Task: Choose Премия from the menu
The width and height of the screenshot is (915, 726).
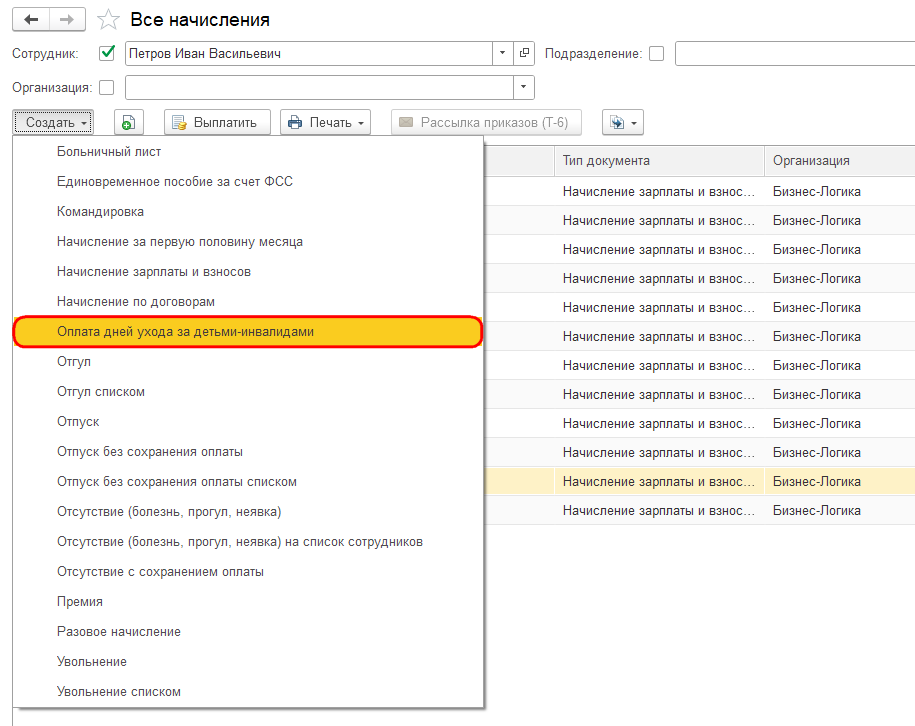Action: click(248, 602)
